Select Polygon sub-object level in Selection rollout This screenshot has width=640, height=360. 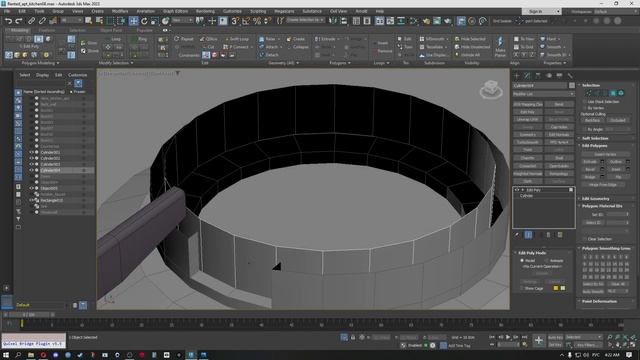[x=613, y=93]
